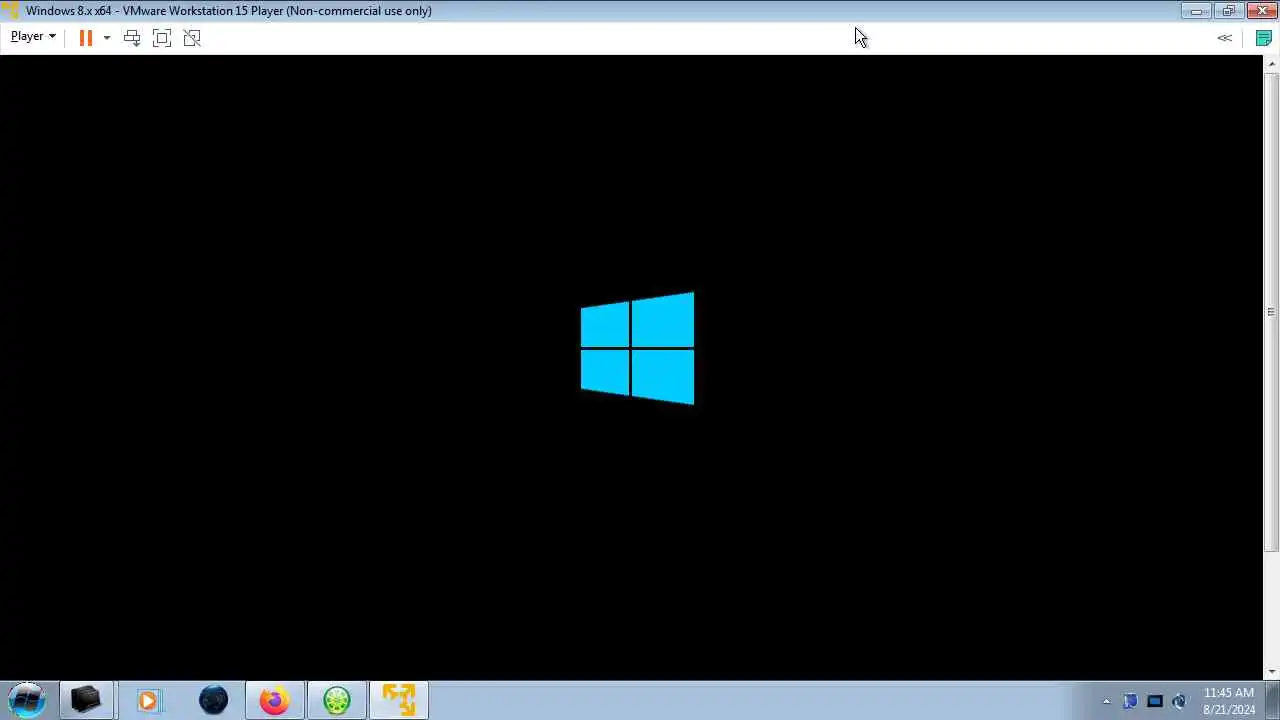Click the Show desktop strip
The width and height of the screenshot is (1280, 720).
tap(1272, 701)
